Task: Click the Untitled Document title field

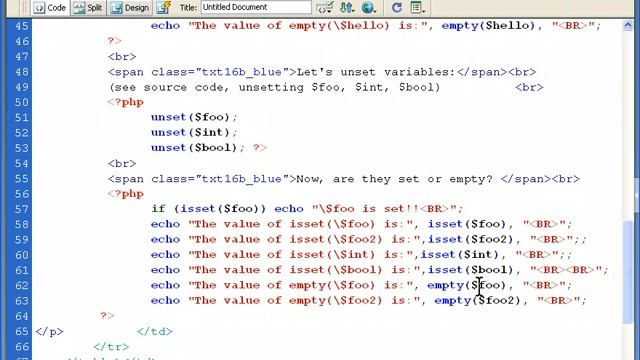Action: click(256, 7)
